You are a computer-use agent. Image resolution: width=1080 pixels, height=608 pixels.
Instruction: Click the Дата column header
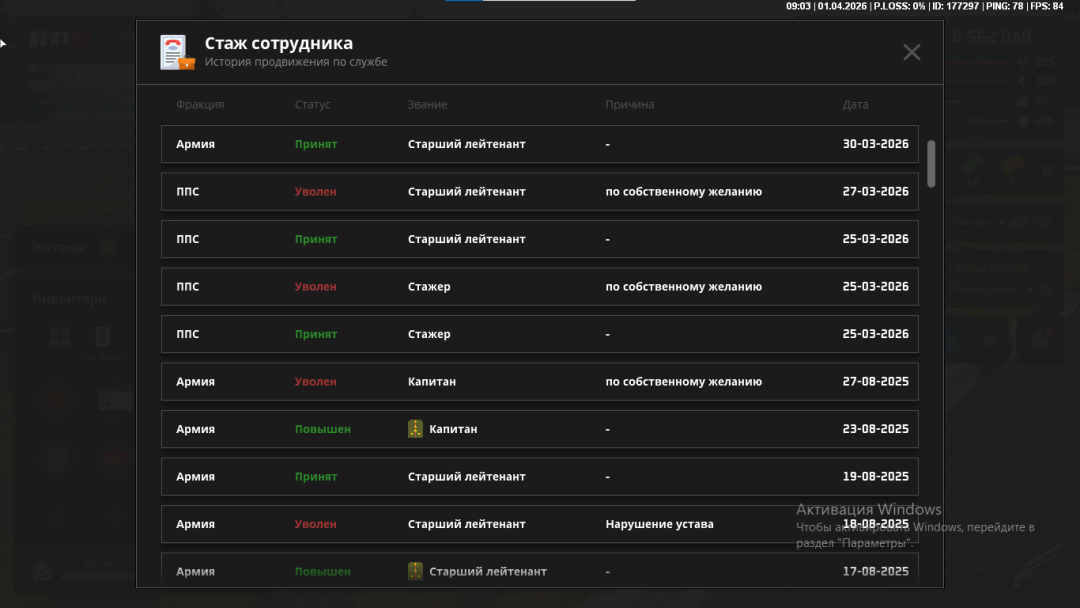pyautogui.click(x=855, y=105)
